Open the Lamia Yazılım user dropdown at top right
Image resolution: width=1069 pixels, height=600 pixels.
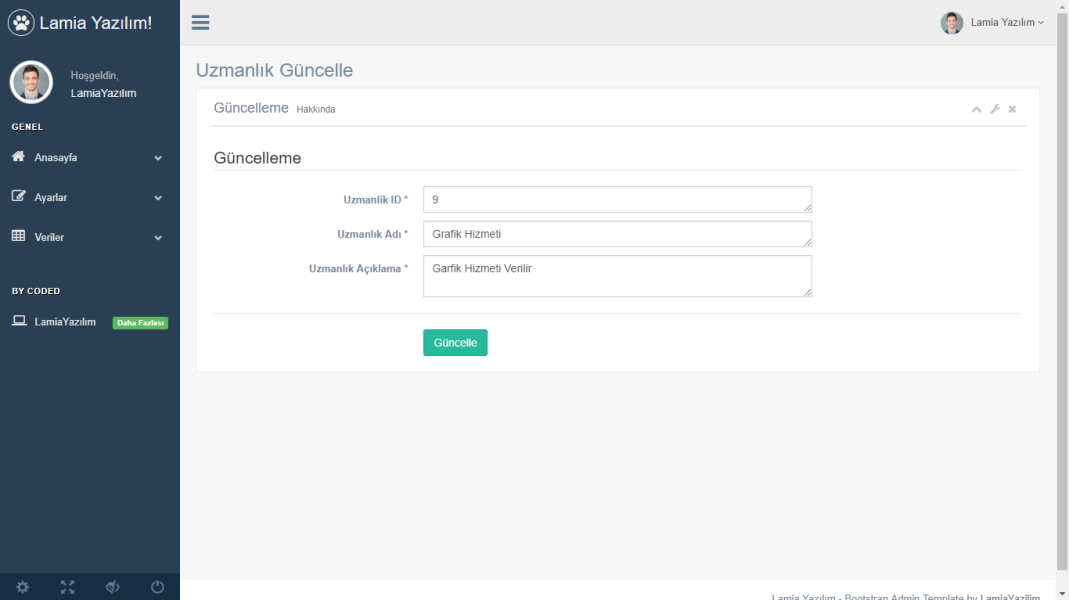click(993, 22)
